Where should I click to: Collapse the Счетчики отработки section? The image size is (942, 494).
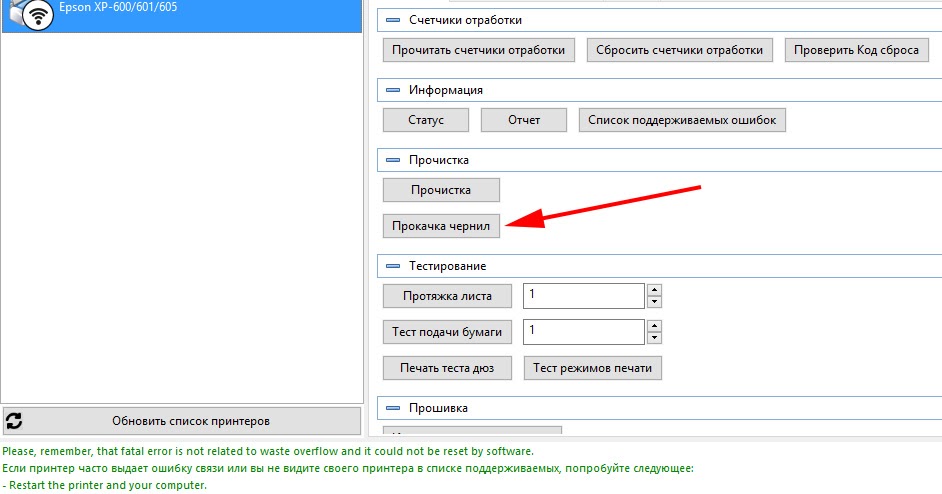coord(393,20)
